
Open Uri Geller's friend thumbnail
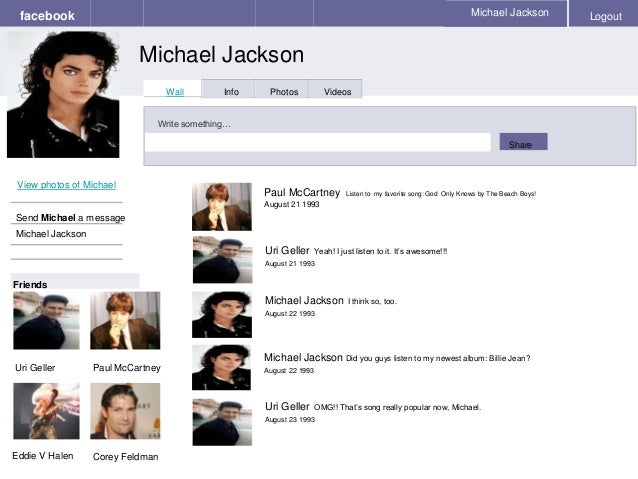(x=46, y=321)
